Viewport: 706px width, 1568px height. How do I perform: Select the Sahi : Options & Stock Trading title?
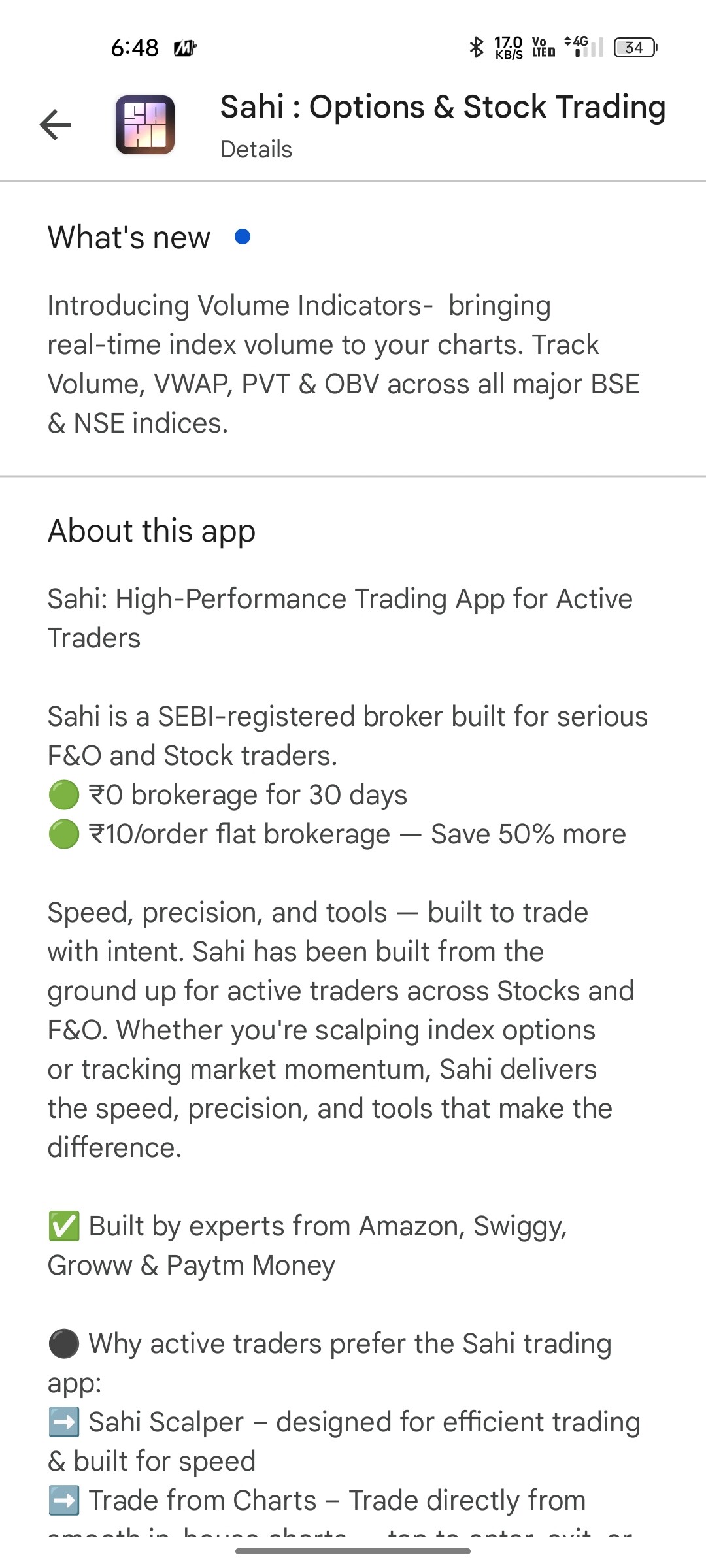pyautogui.click(x=443, y=107)
